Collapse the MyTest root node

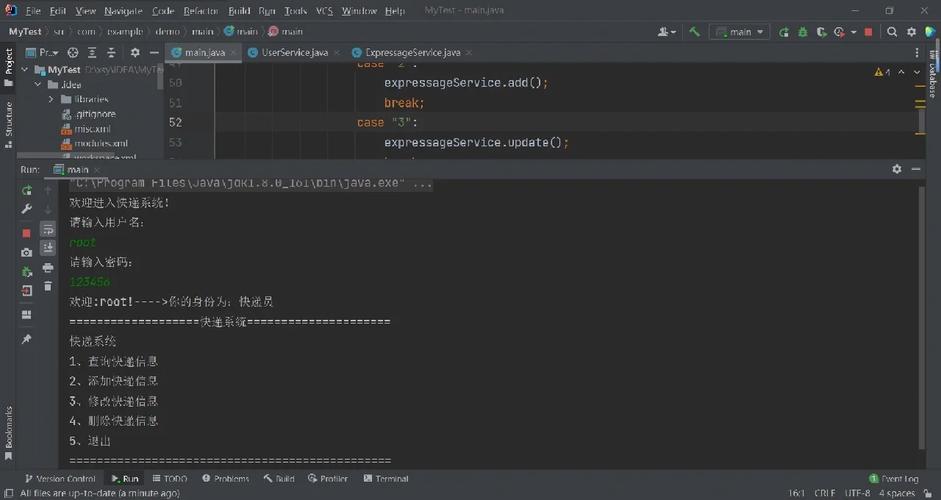point(25,70)
